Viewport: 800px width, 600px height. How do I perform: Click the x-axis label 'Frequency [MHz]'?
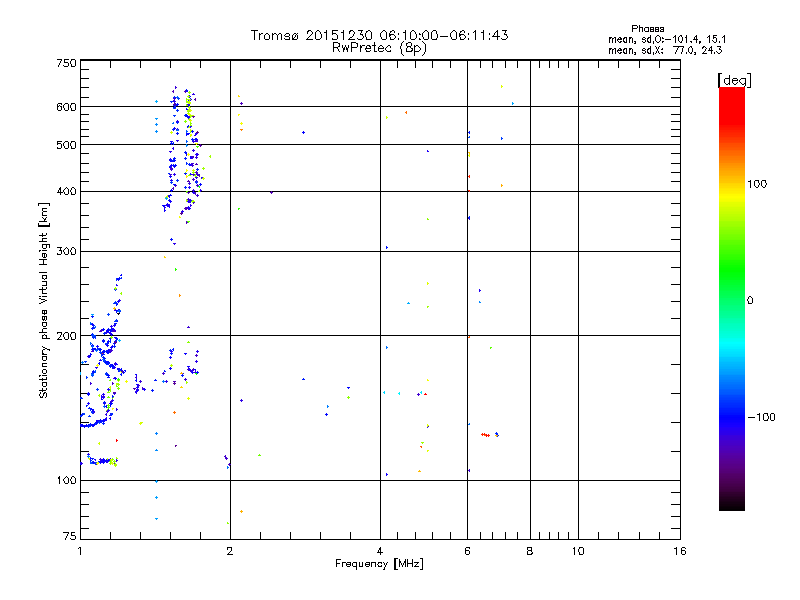379,564
